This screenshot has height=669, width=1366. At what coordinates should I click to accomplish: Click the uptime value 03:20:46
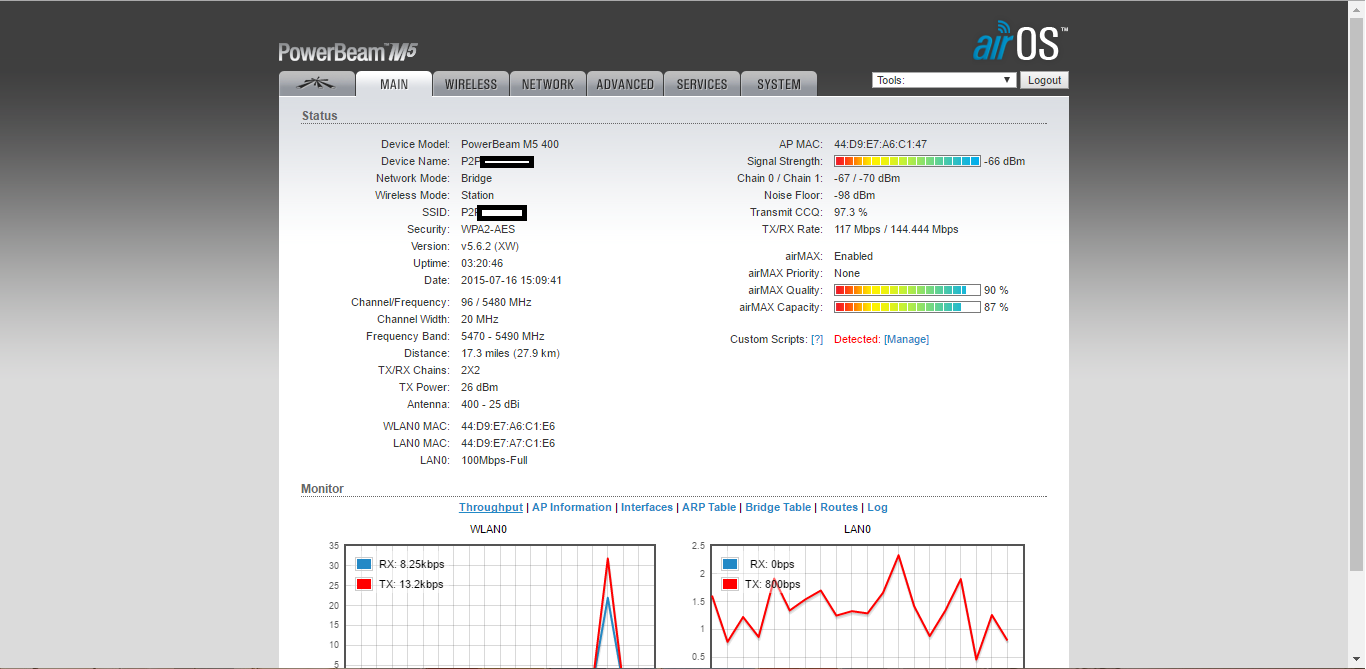483,263
